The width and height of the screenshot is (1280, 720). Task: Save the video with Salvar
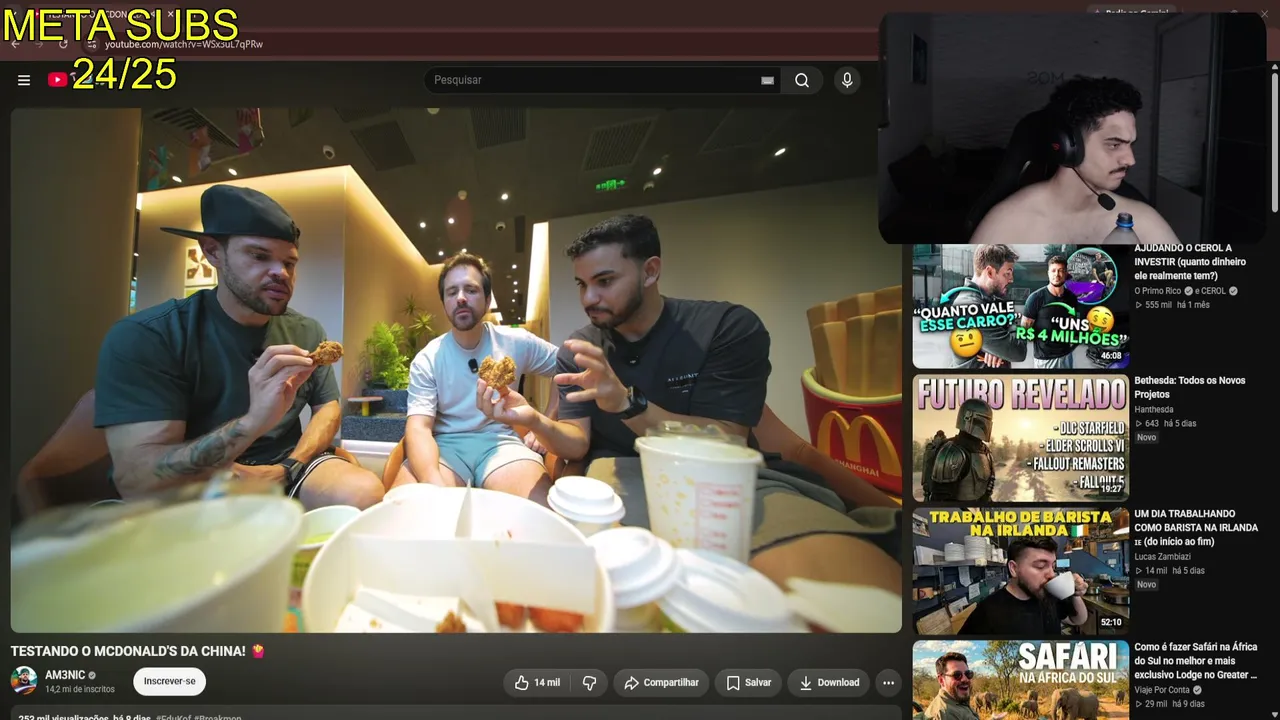point(749,683)
